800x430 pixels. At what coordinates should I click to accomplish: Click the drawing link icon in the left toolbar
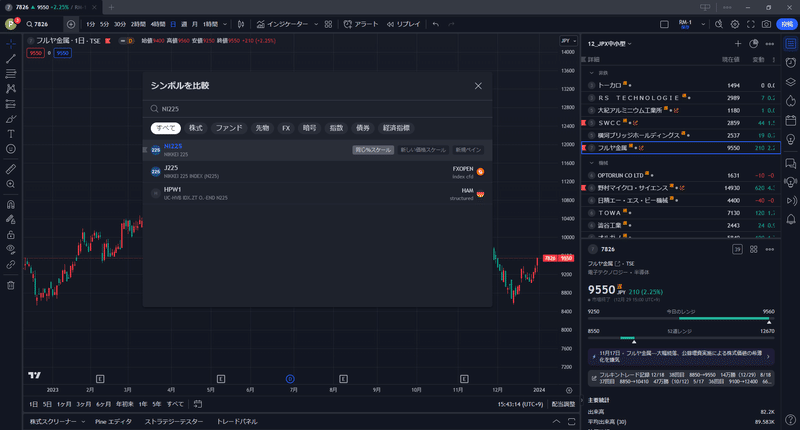coord(11,265)
